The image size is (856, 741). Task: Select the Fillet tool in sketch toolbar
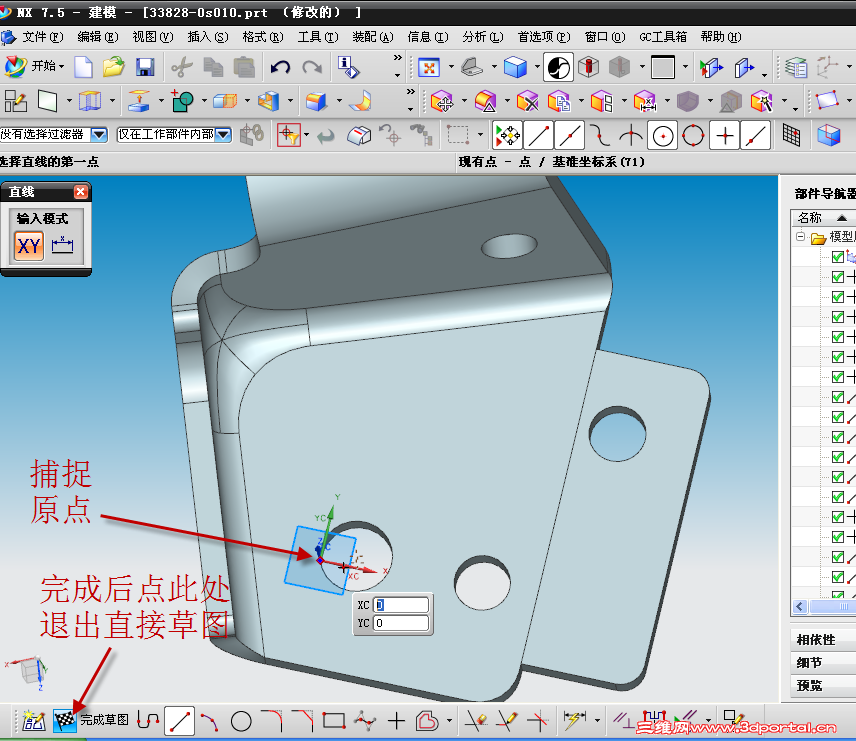[x=272, y=721]
